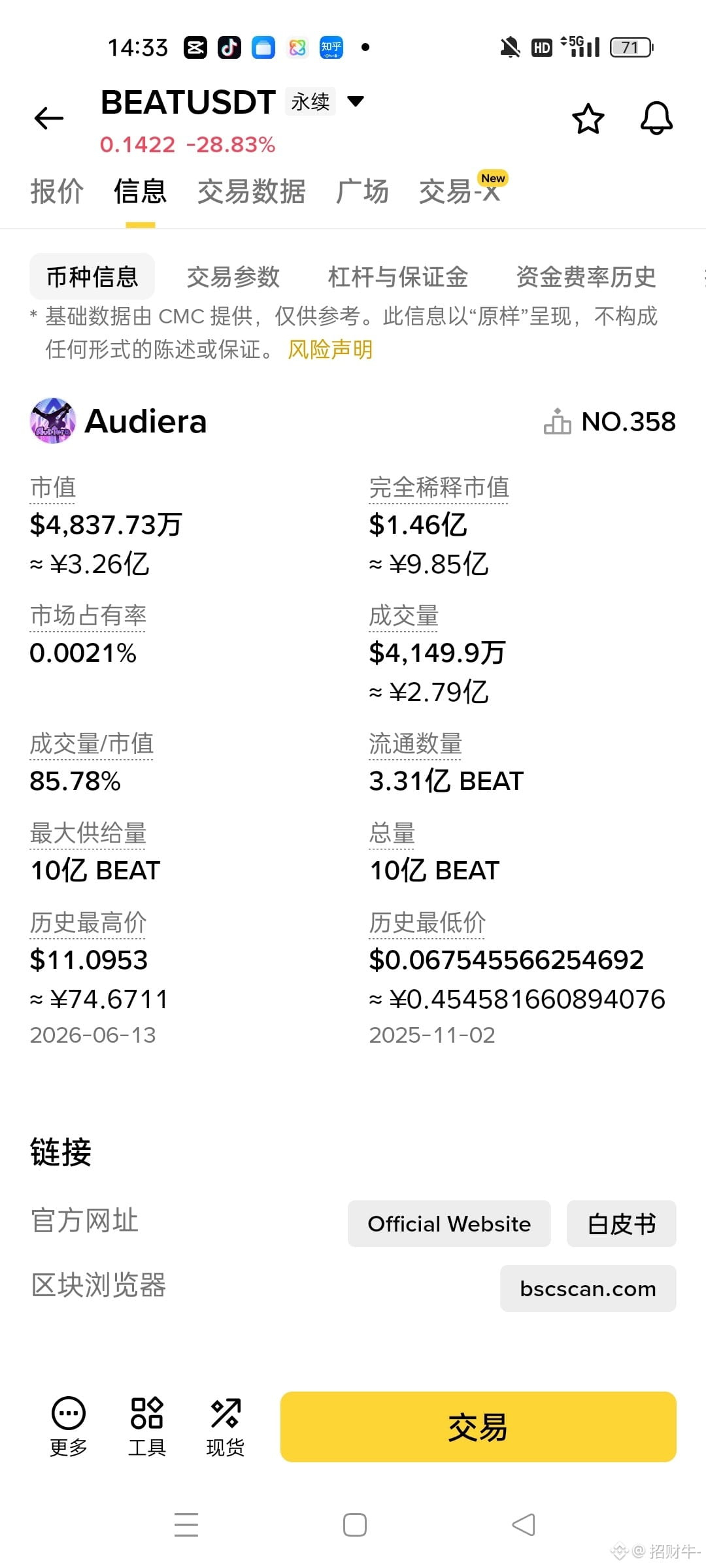Switch to the 报价 tab
The width and height of the screenshot is (706, 1568).
(x=57, y=191)
